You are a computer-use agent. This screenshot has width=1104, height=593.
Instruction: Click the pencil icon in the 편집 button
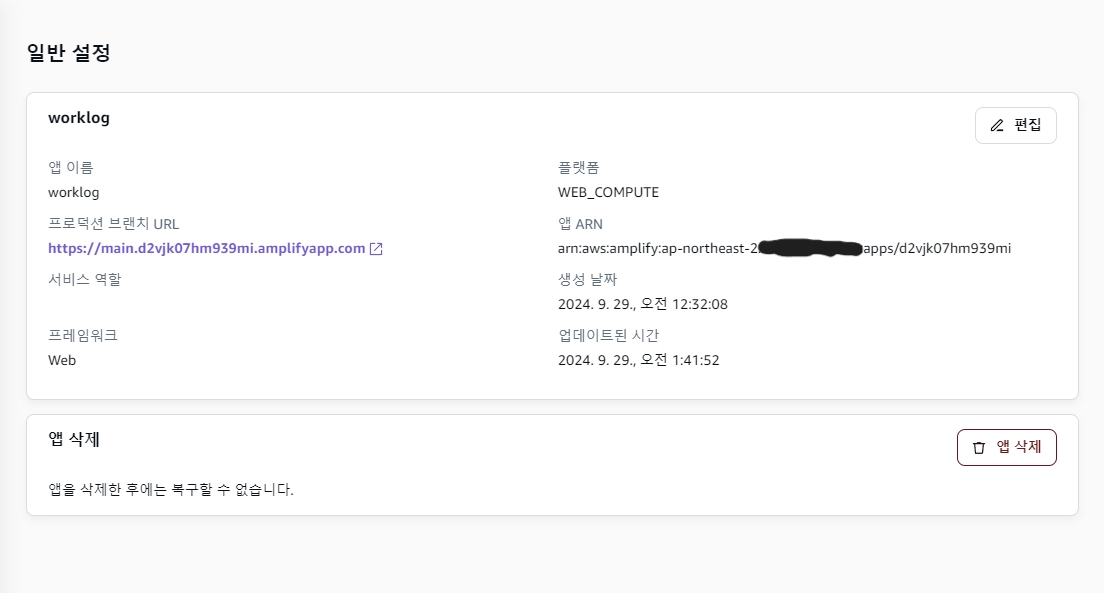pyautogui.click(x=997, y=126)
